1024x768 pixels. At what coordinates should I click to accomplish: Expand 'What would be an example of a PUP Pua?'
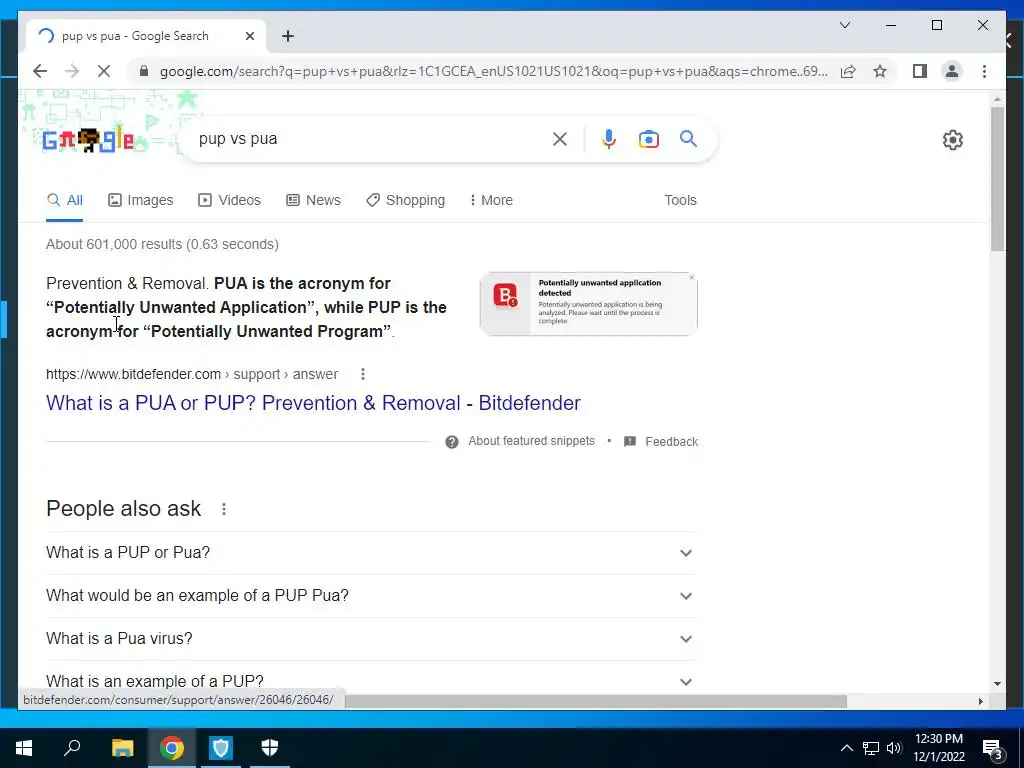pos(371,596)
